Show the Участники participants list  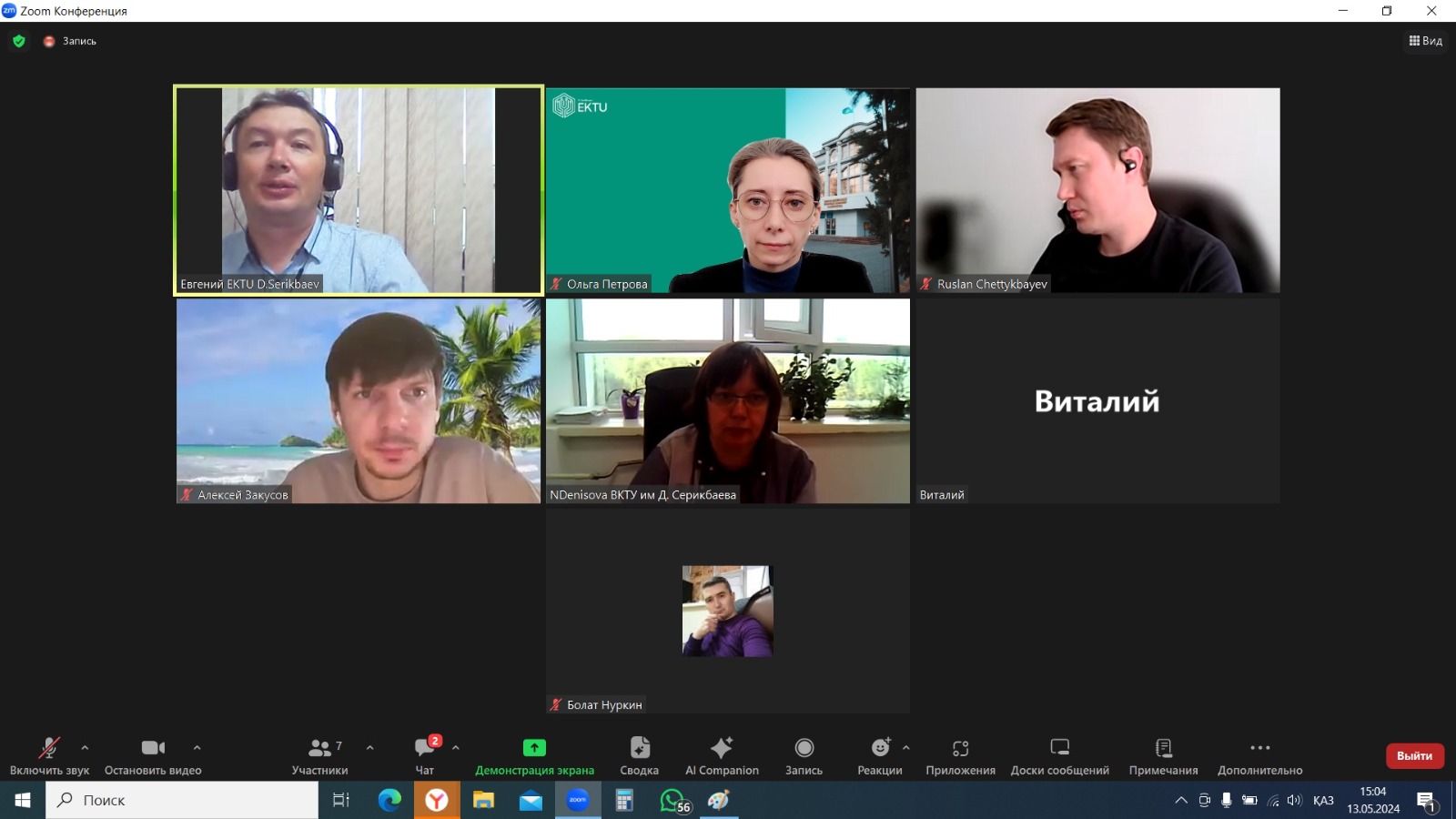coord(319,755)
